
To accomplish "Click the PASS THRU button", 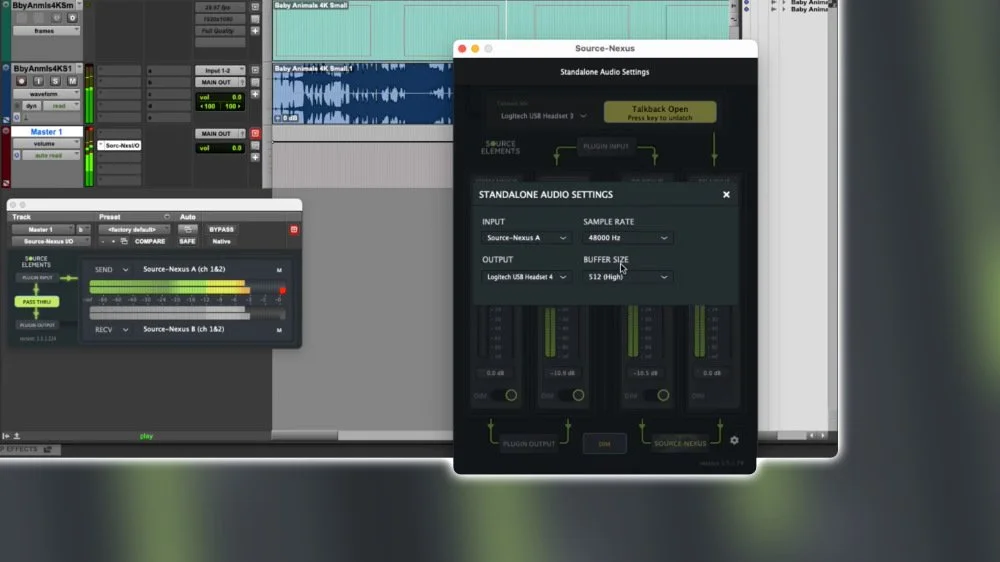I will [37, 302].
